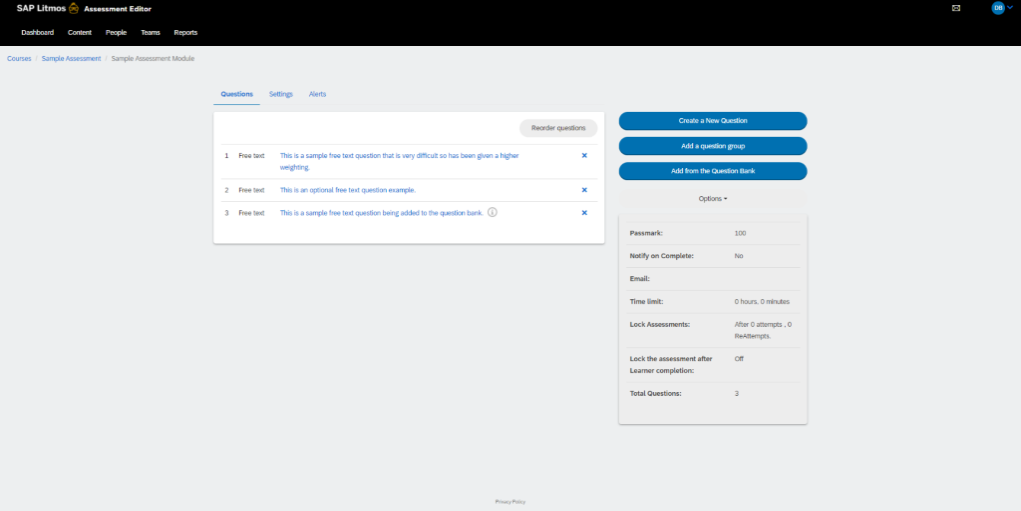Click the info icon beside question 3
Viewport: 1021px width, 511px height.
(x=492, y=212)
